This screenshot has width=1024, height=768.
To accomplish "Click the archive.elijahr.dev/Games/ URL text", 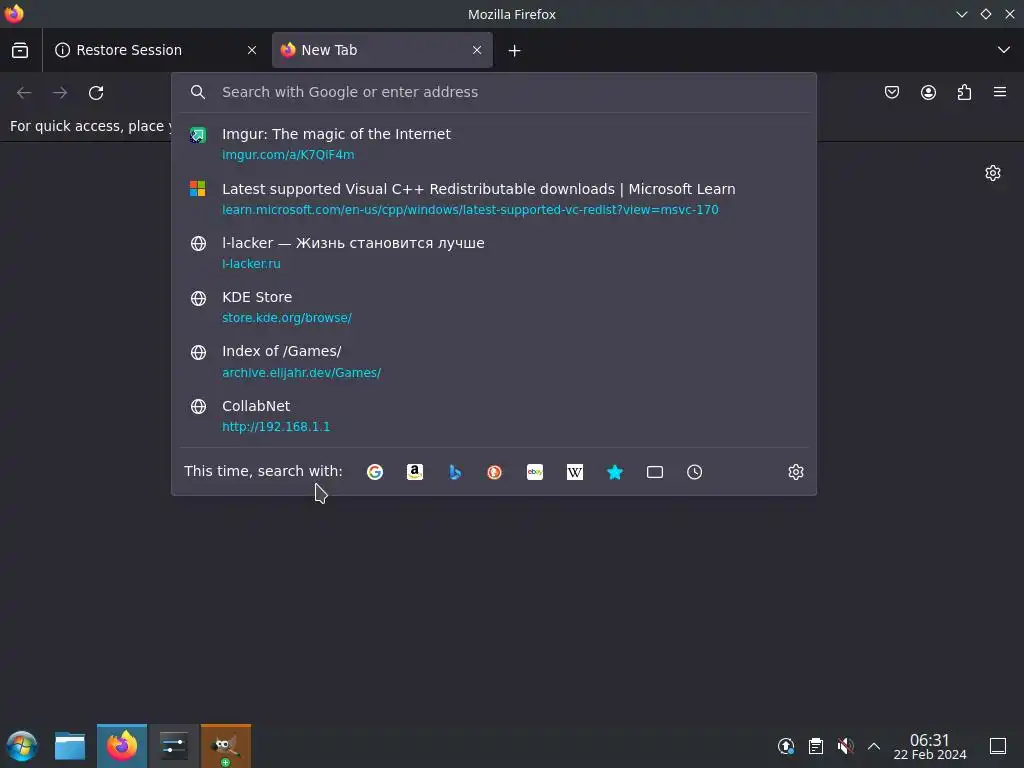I will (x=301, y=372).
